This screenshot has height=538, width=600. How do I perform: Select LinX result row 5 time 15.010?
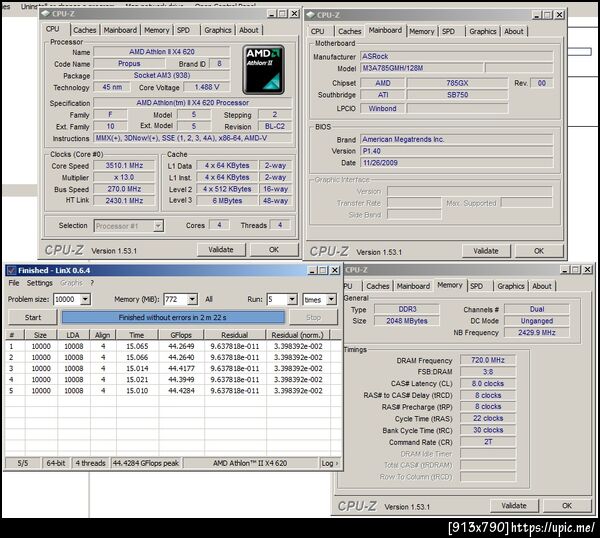tap(137, 391)
